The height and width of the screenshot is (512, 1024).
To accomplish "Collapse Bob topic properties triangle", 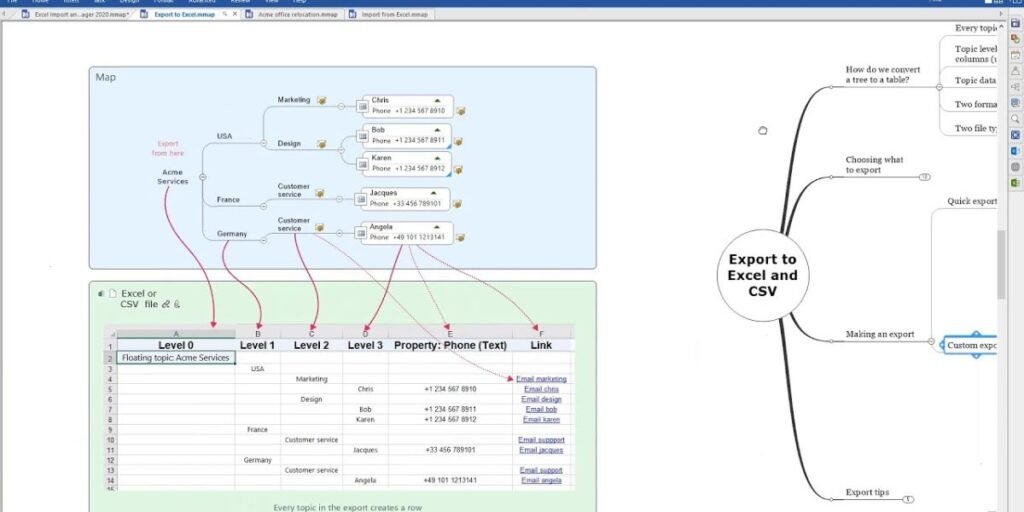I will [438, 130].
